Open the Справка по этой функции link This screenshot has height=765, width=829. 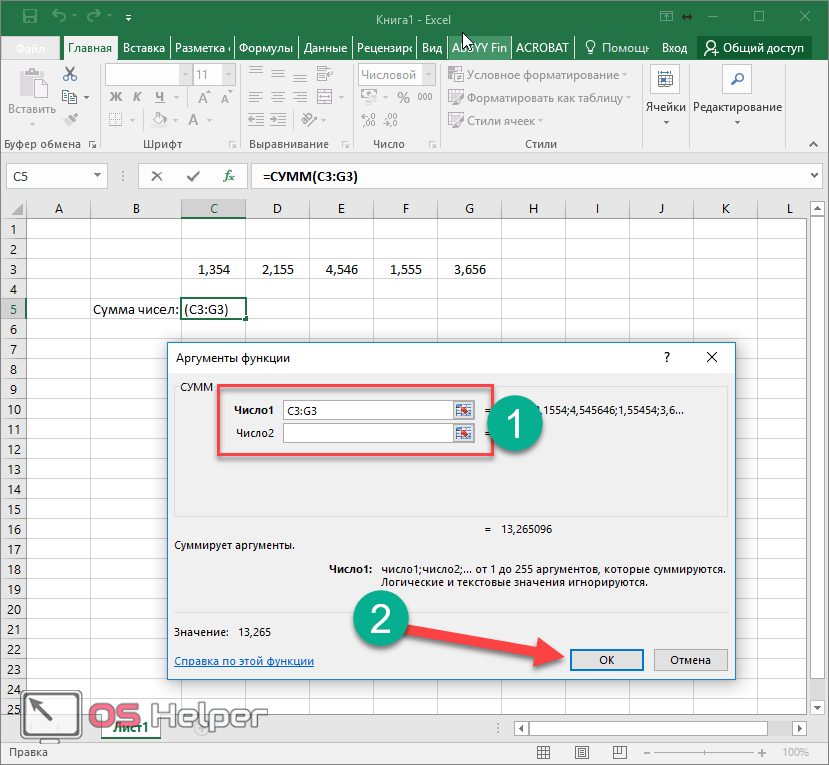tap(244, 661)
